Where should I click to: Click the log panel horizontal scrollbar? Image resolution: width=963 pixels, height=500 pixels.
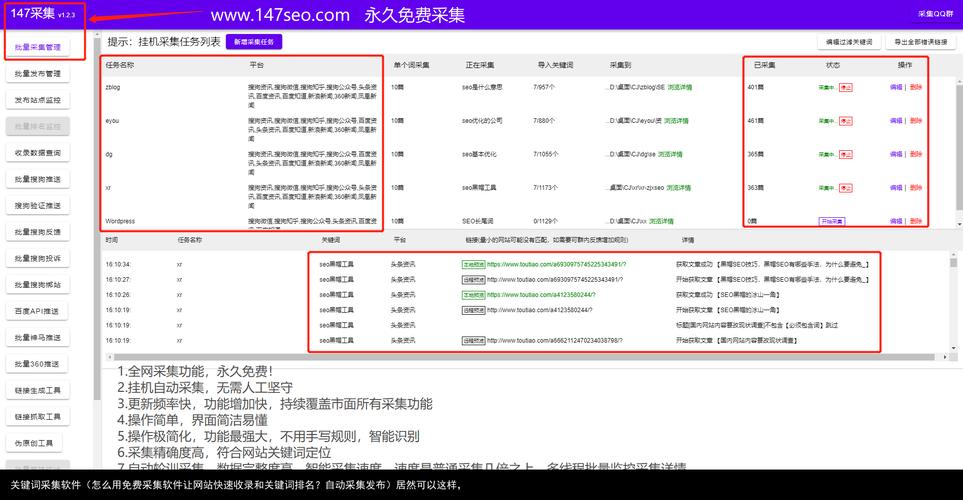[x=524, y=357]
